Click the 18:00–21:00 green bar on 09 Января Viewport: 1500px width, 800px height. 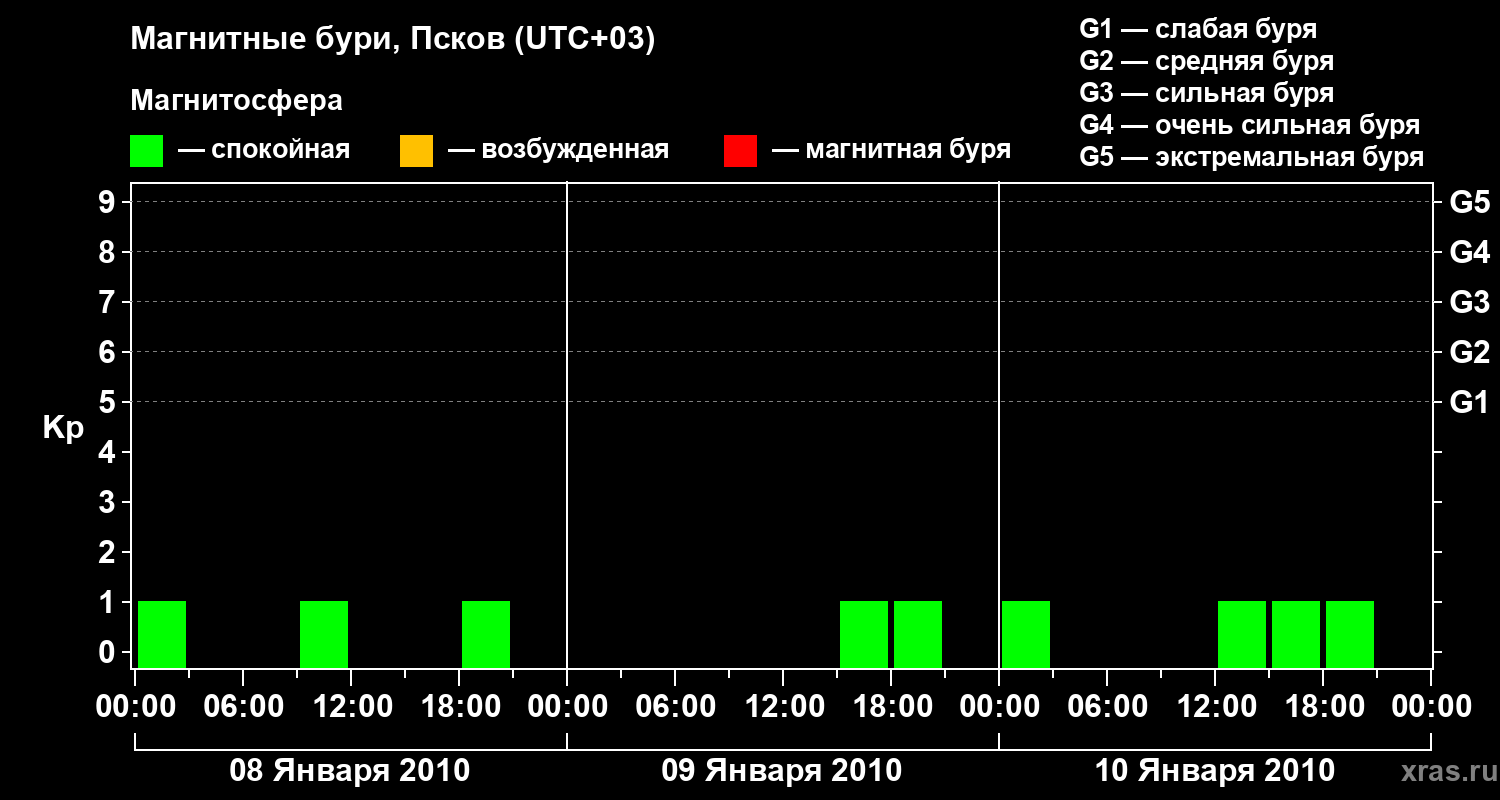coord(918,634)
